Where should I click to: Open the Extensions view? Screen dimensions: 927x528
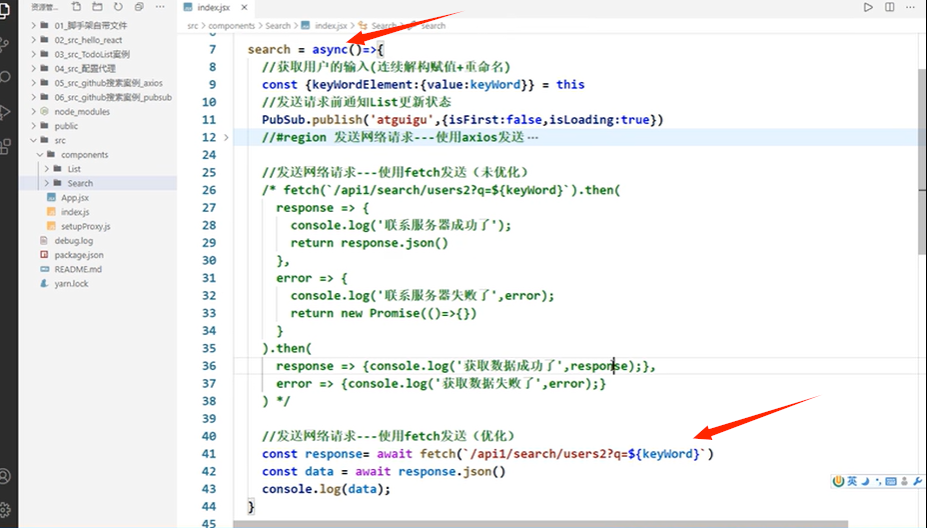(5, 146)
